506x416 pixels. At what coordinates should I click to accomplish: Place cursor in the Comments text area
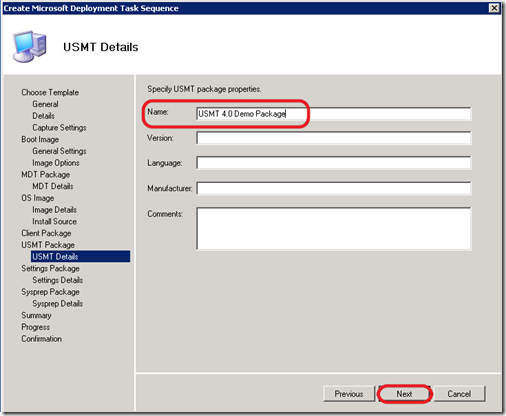point(334,228)
